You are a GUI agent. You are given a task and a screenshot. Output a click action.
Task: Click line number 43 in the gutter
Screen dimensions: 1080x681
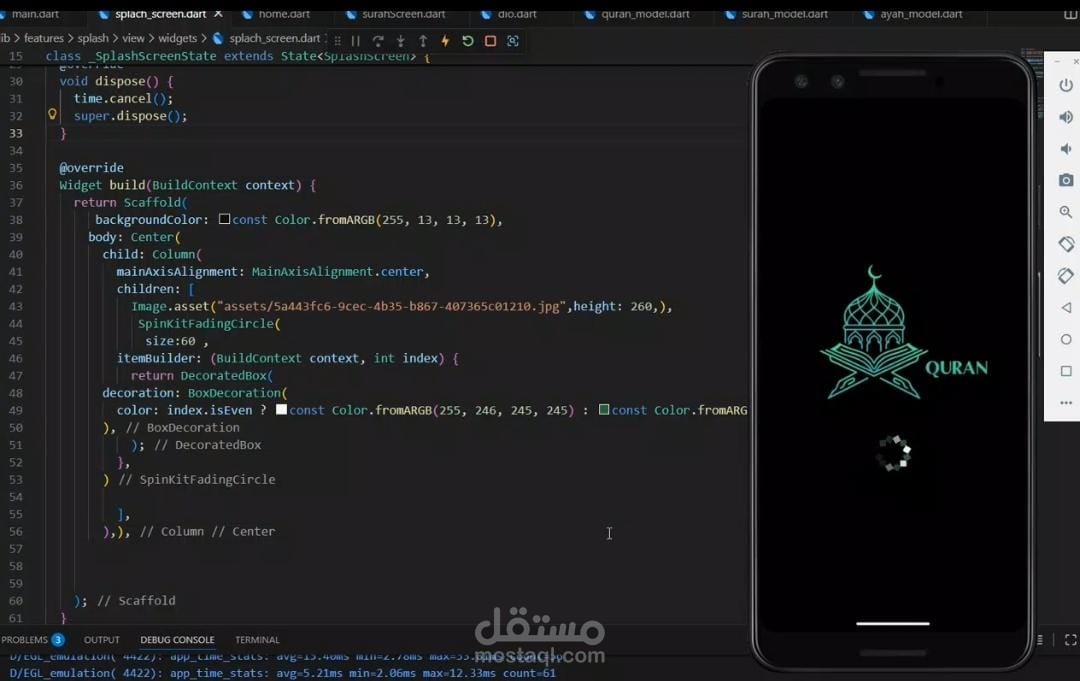click(15, 306)
